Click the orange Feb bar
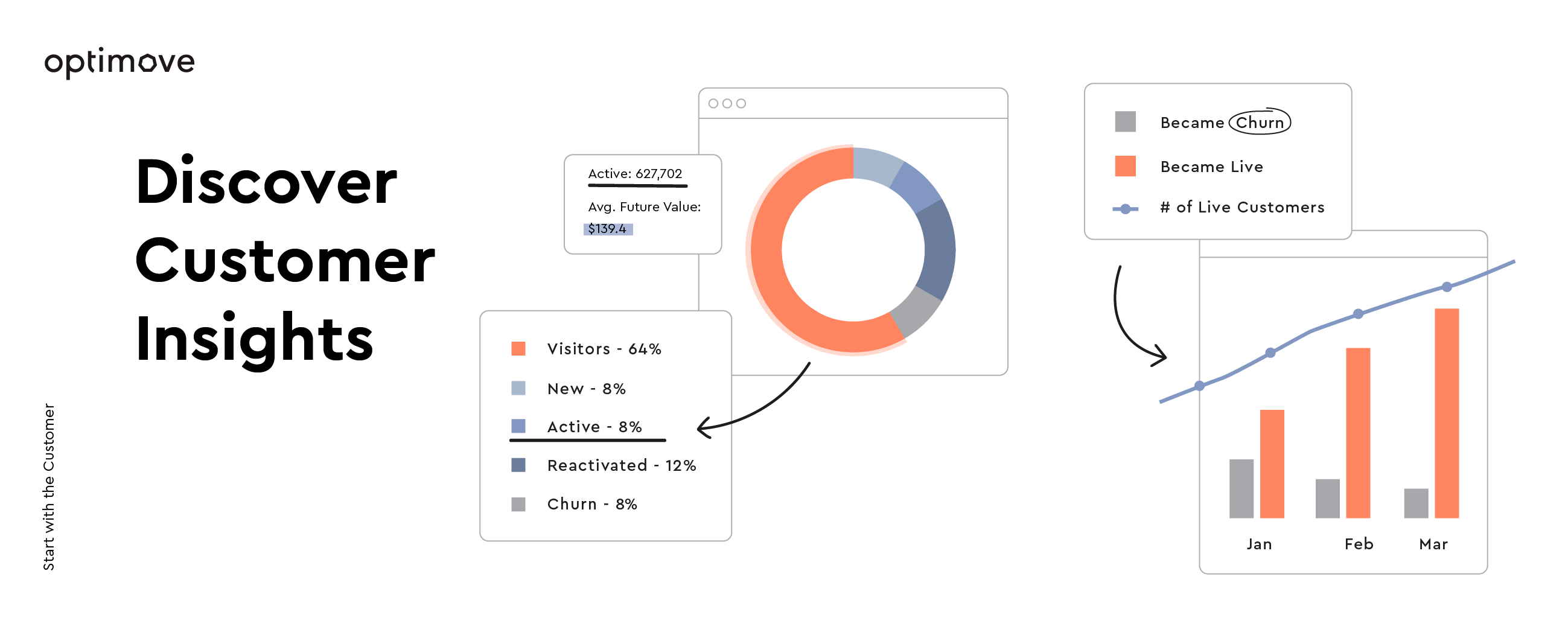The width and height of the screenshot is (1568, 629). (x=1357, y=433)
